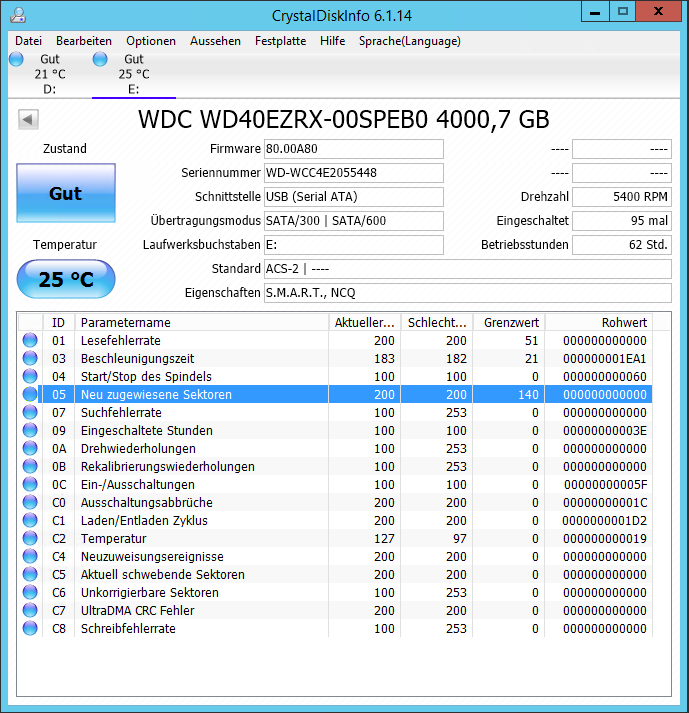The width and height of the screenshot is (689, 713).
Task: Click the Grenzwert value 140
Action: 528,395
